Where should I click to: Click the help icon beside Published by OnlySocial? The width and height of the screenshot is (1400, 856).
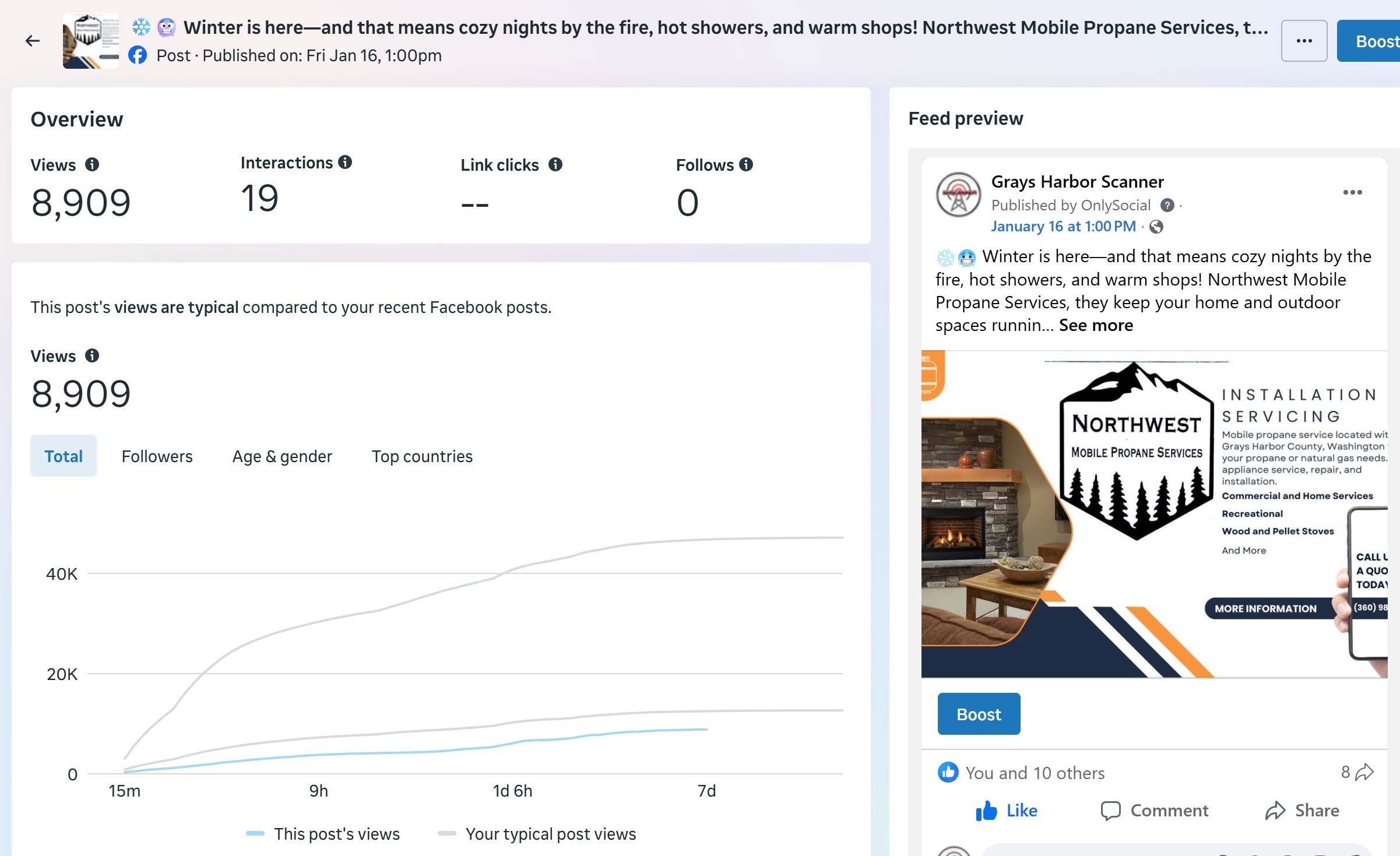(x=1167, y=205)
